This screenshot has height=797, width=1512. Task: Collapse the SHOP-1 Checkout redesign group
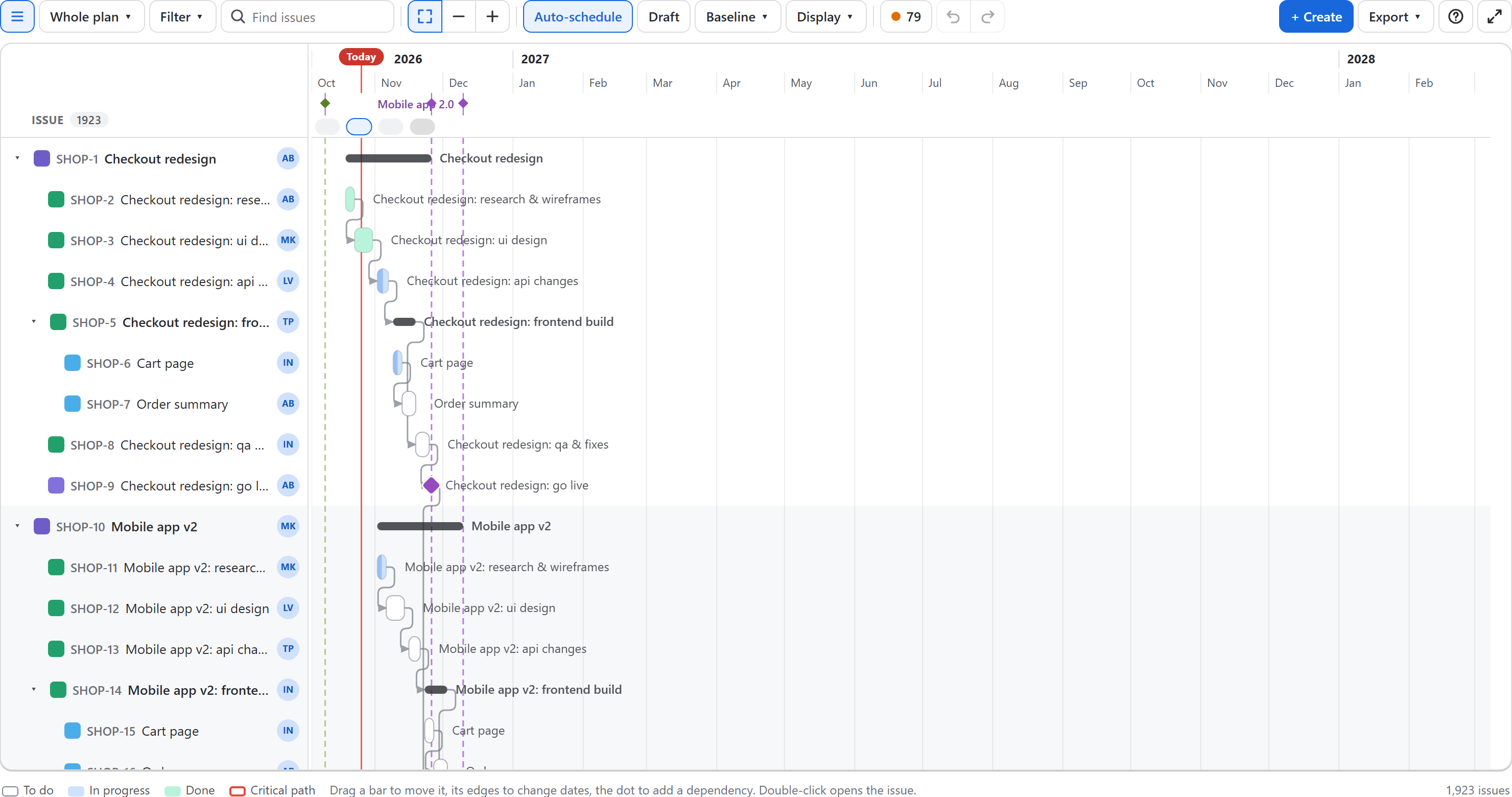click(x=17, y=158)
